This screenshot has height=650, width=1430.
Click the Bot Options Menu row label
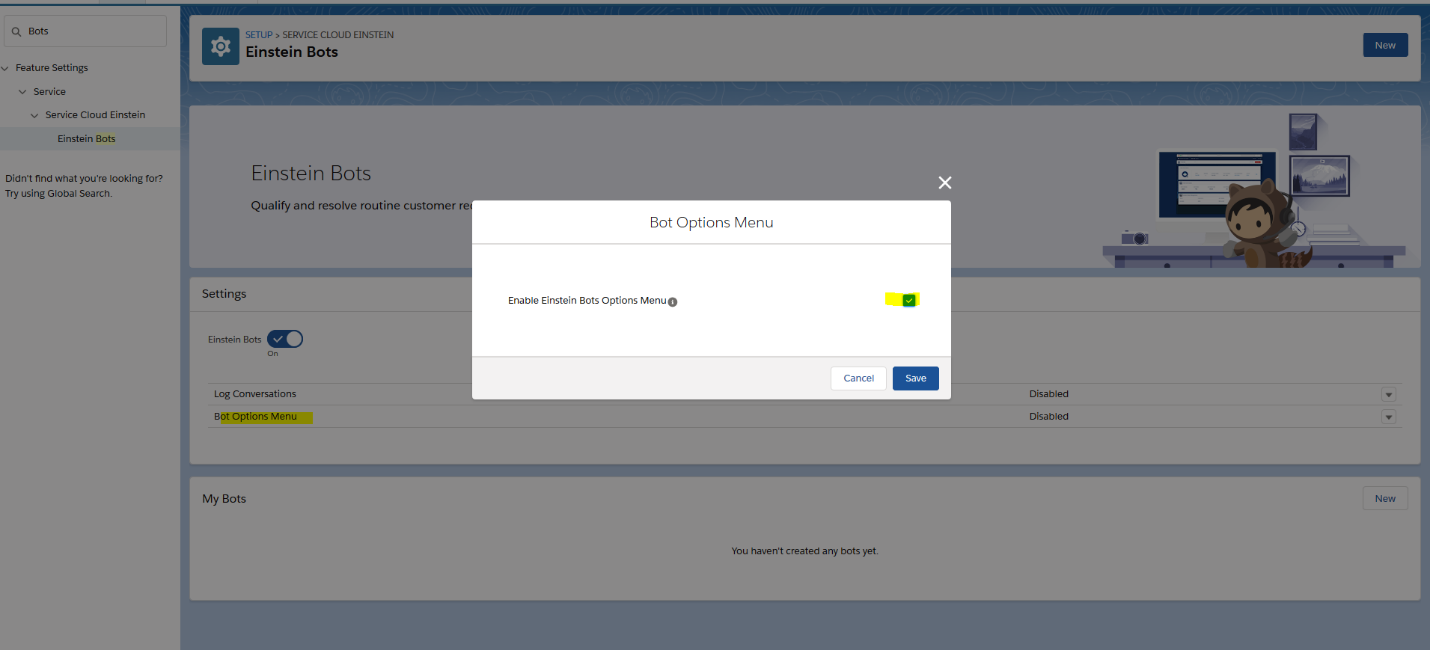coord(255,417)
